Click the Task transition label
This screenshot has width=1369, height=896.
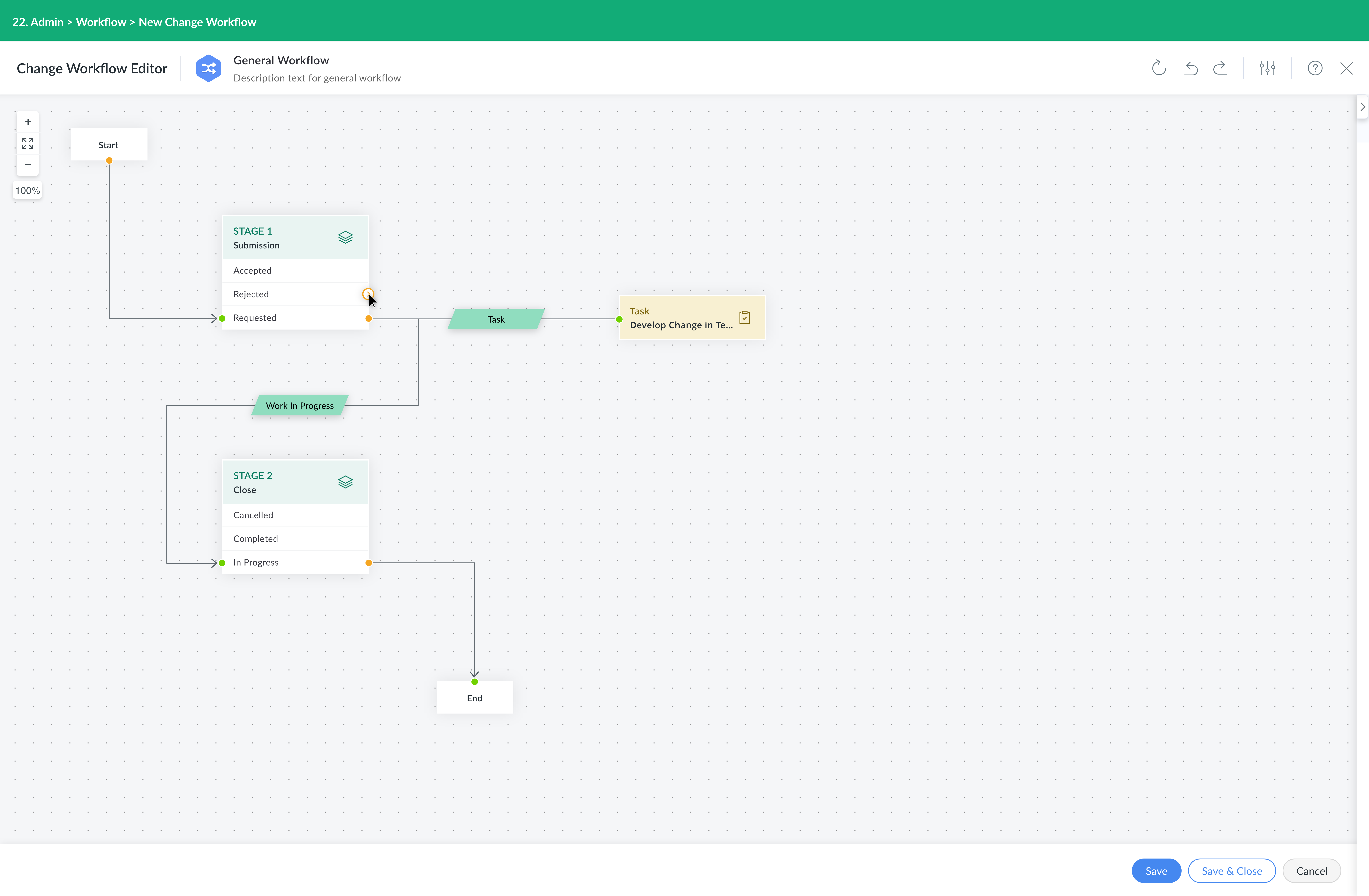pos(496,319)
